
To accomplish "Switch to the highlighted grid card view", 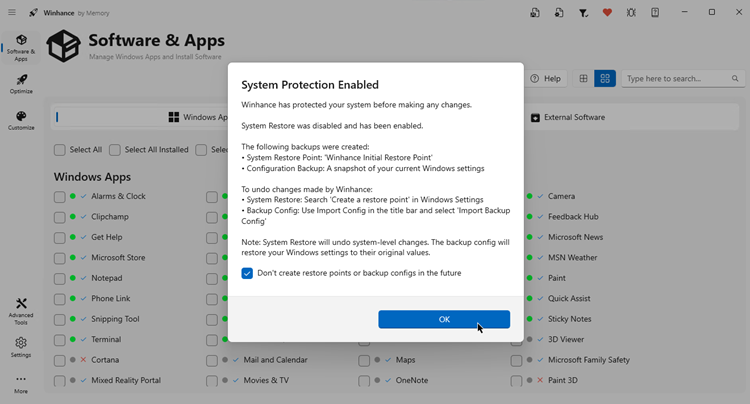I will coord(605,78).
